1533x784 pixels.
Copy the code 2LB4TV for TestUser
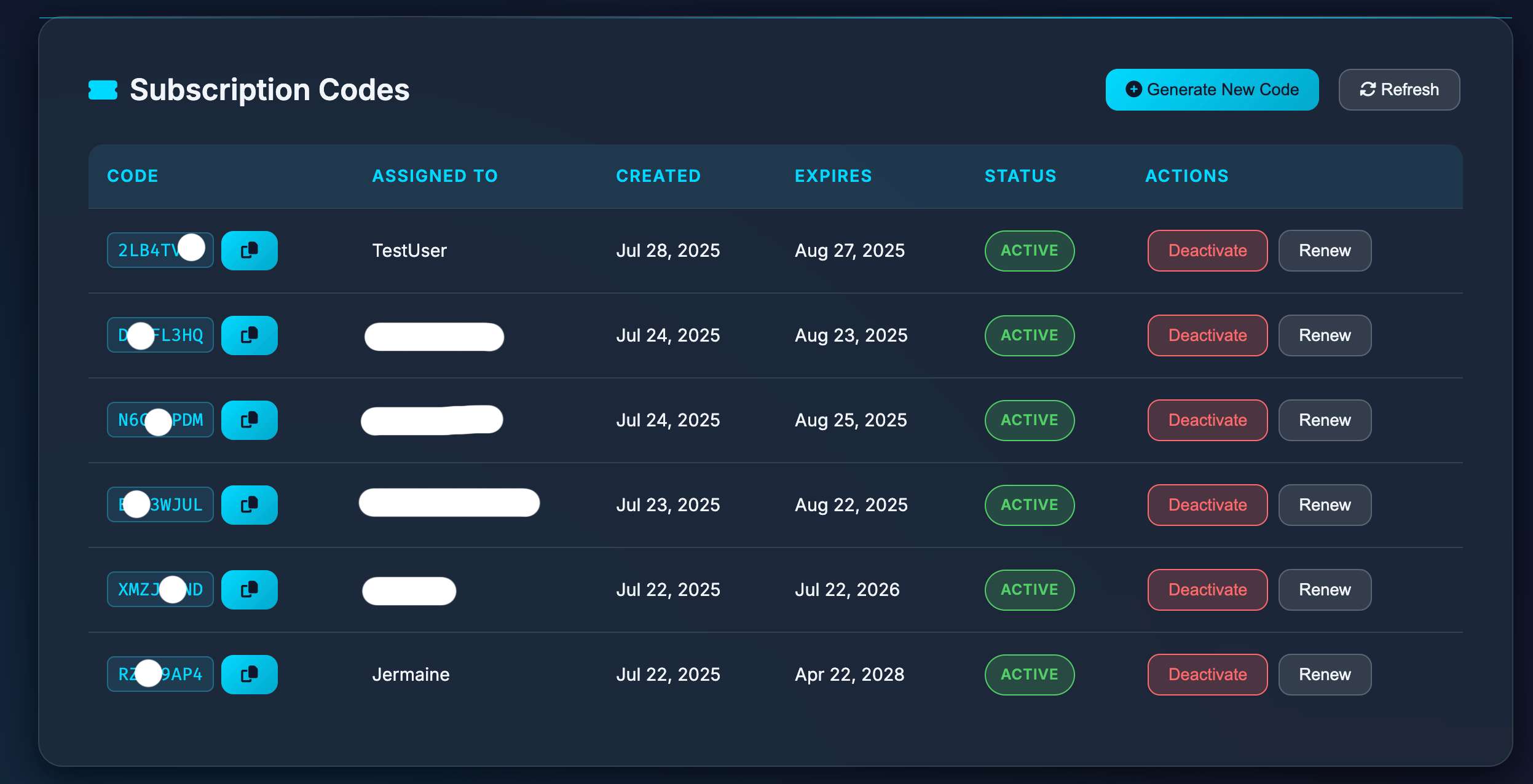pos(249,250)
